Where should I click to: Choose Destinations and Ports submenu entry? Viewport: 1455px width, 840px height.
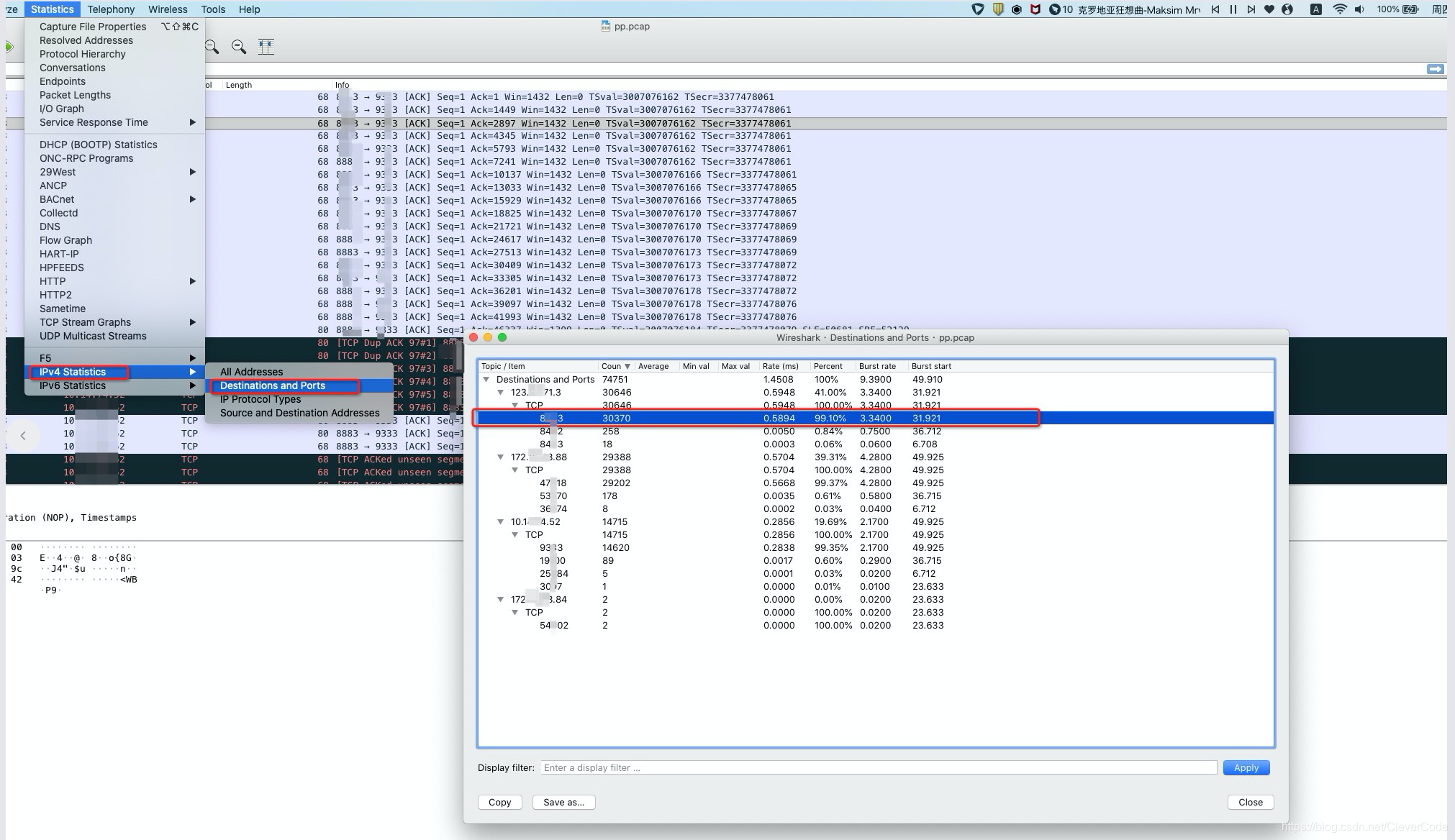pyautogui.click(x=299, y=385)
